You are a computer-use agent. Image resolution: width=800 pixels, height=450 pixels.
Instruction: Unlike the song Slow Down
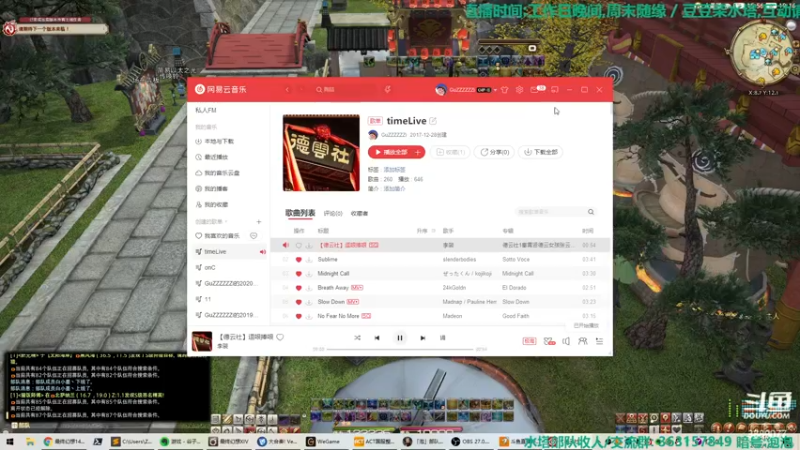pyautogui.click(x=299, y=302)
